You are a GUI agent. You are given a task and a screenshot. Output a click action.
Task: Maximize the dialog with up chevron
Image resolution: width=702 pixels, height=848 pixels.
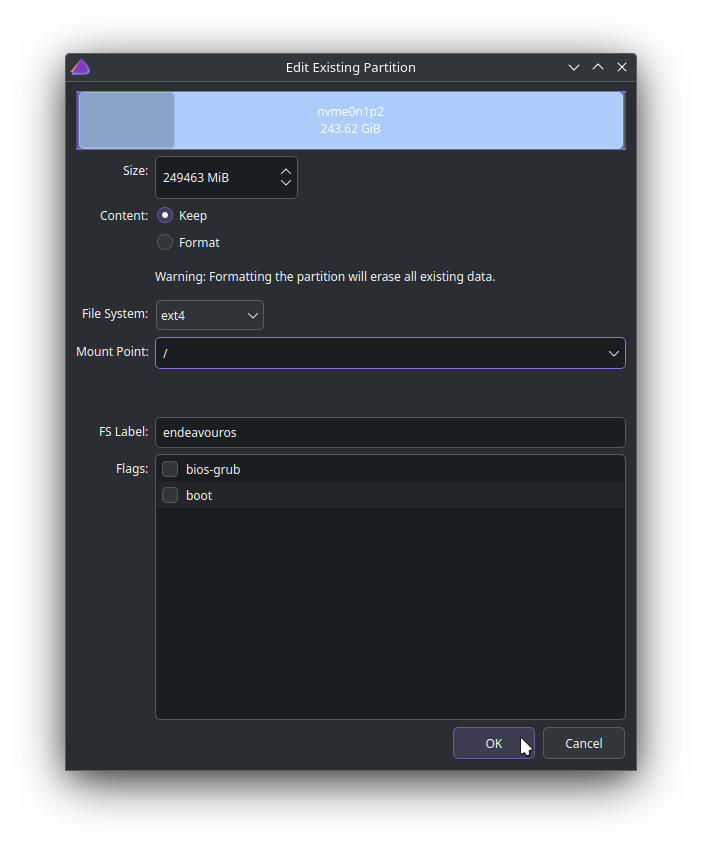[598, 67]
